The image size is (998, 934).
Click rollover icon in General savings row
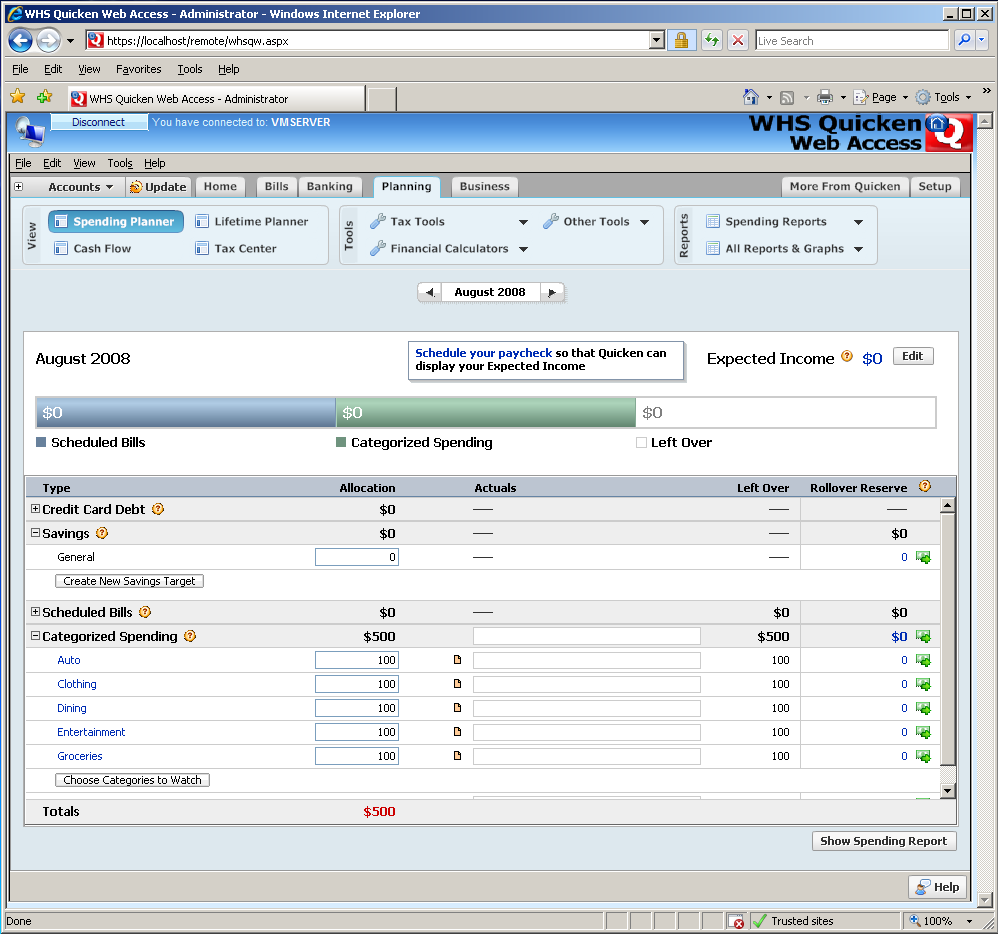tap(923, 557)
